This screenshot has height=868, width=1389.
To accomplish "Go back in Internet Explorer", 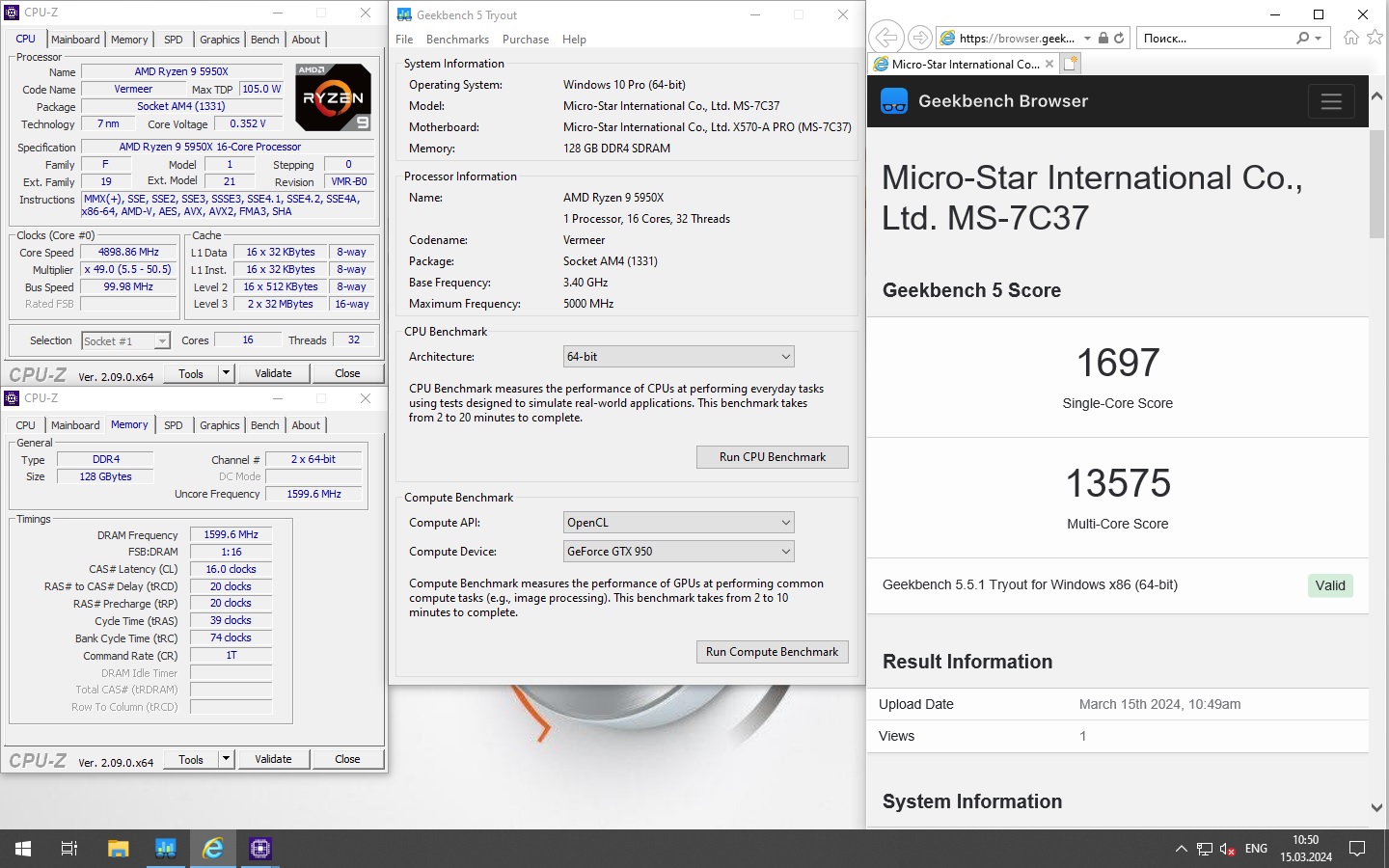I will pyautogui.click(x=885, y=38).
